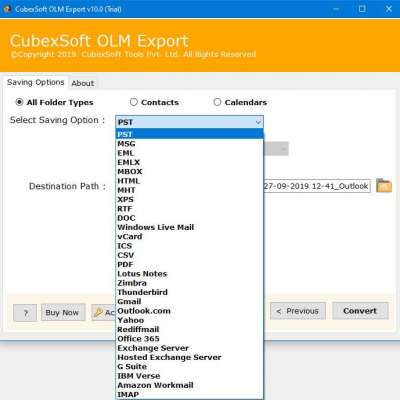Choose the Calendars radio option
The image size is (400, 400).
(x=217, y=102)
